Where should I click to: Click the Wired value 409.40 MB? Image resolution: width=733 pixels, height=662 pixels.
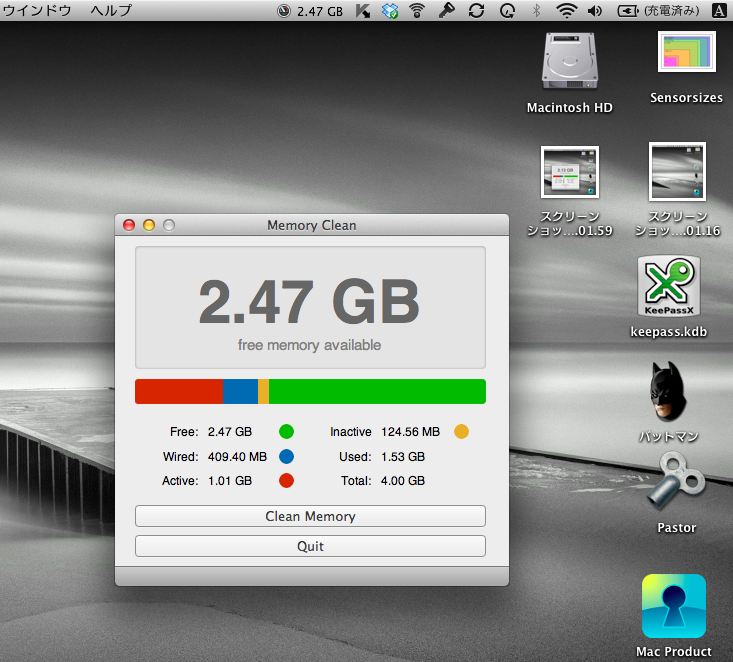click(x=237, y=456)
